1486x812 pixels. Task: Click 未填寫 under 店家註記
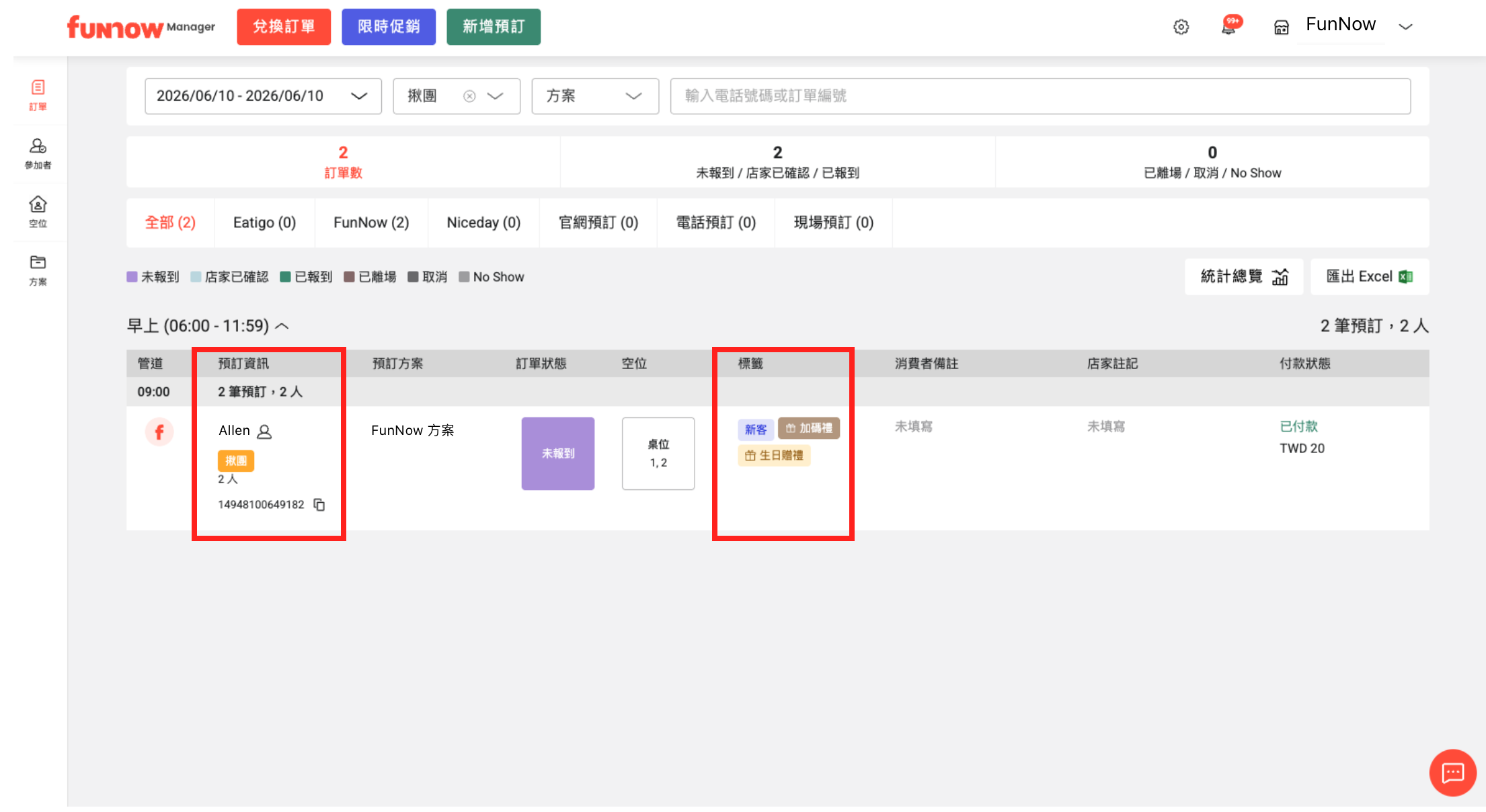[1106, 427]
